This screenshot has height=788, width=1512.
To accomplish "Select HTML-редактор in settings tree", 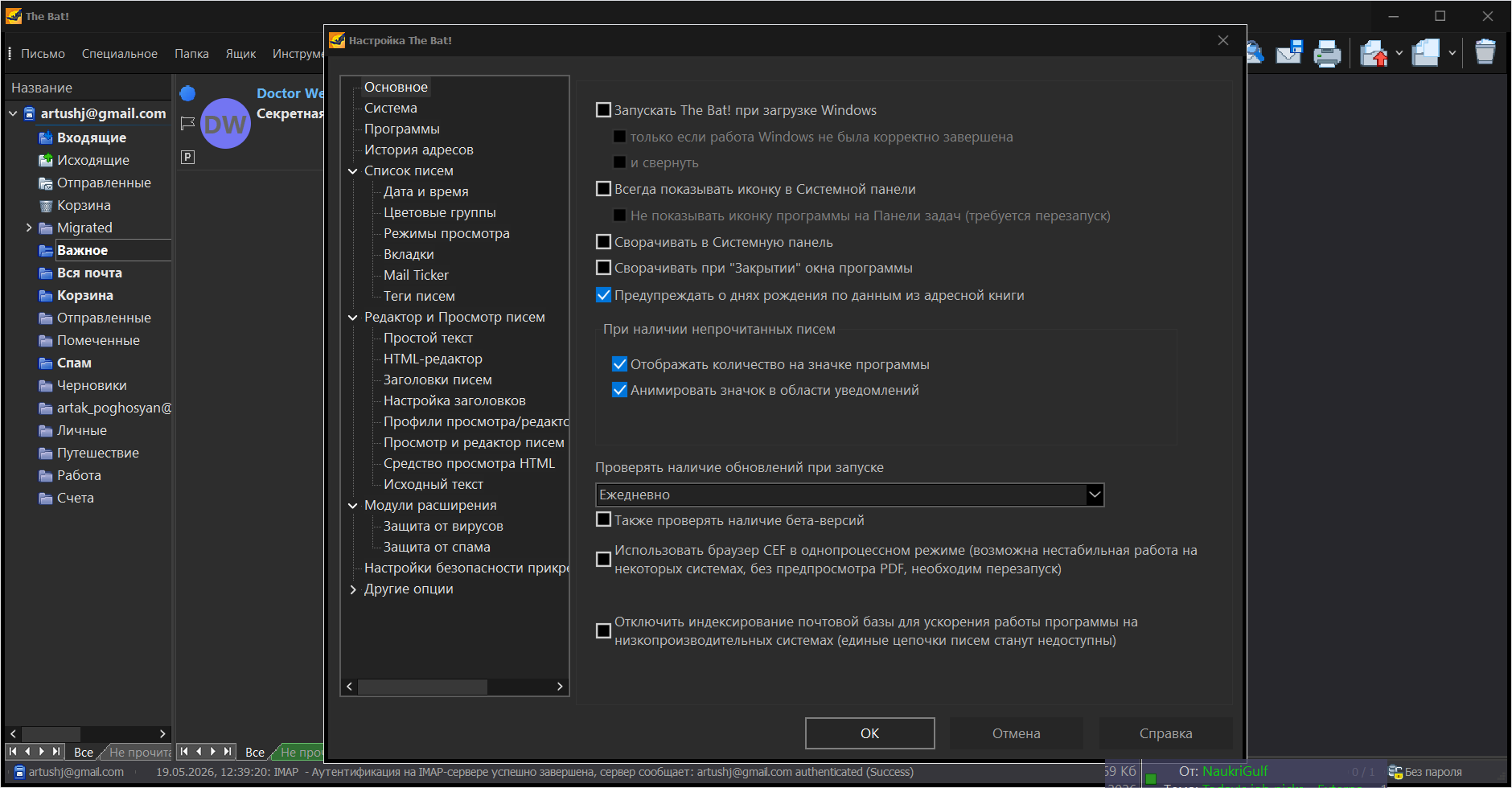I will pyautogui.click(x=433, y=359).
